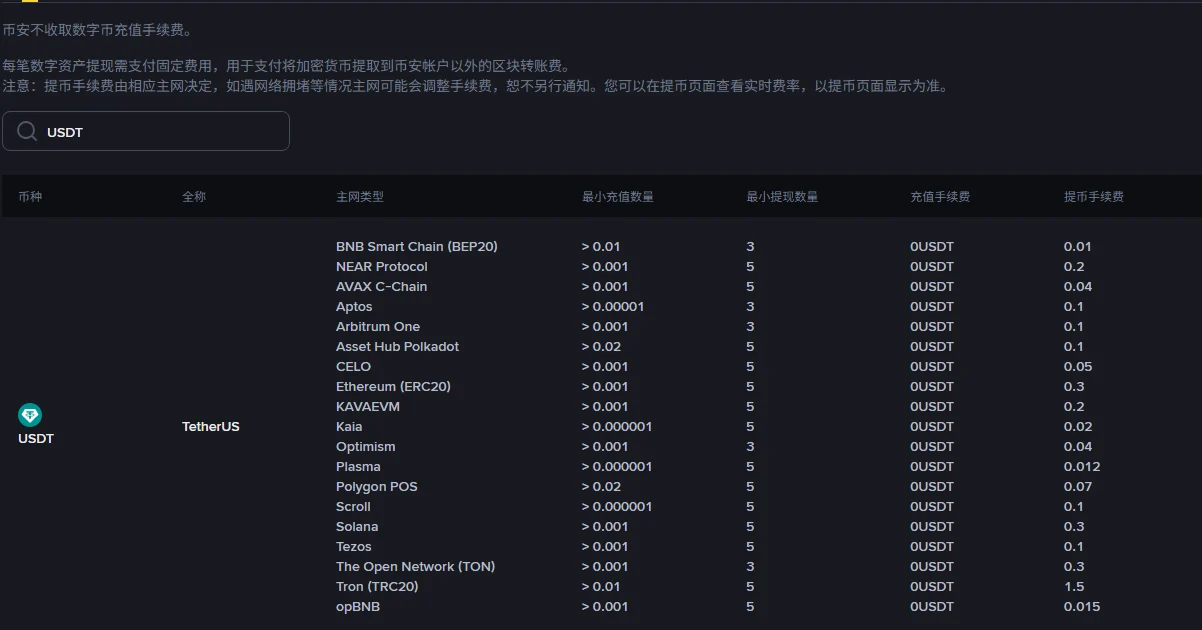Select Kaia network row
The width and height of the screenshot is (1202, 630).
tap(349, 427)
